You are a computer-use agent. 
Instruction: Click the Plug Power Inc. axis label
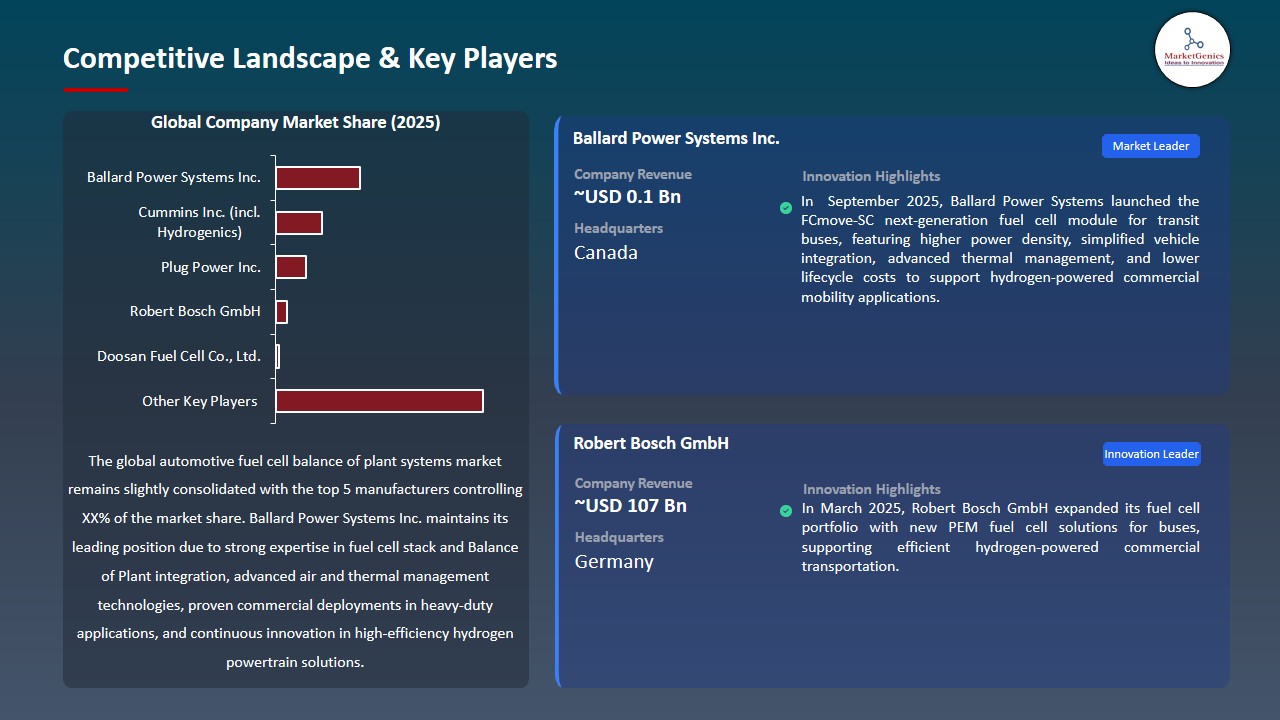211,267
